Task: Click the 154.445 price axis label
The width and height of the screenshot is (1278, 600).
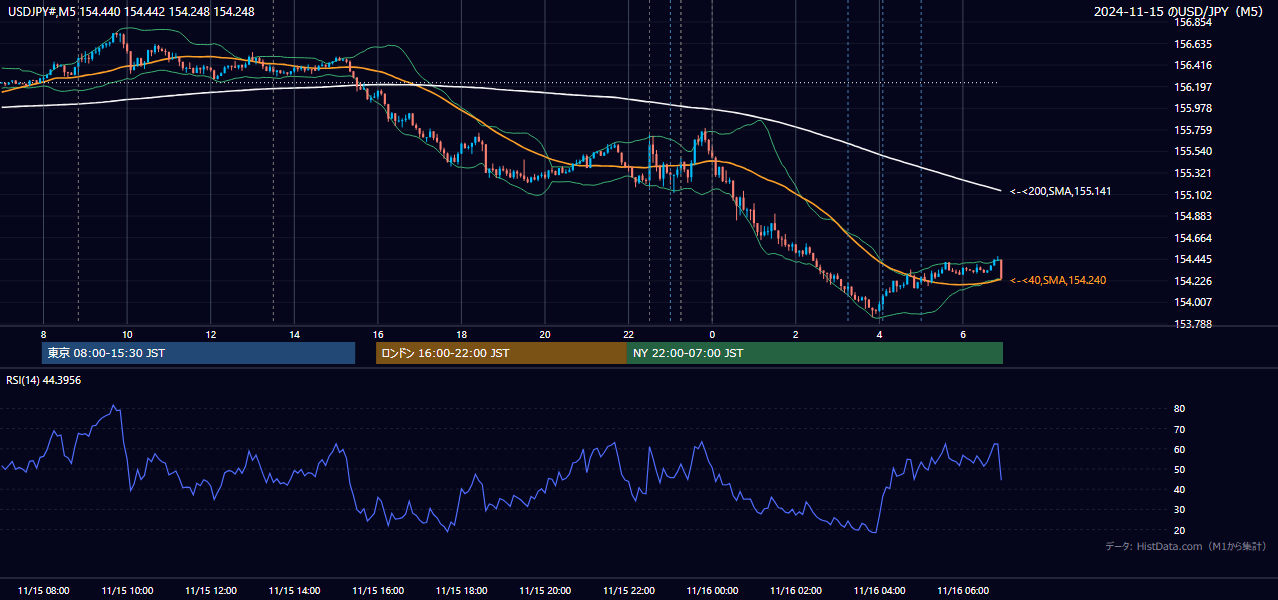Action: tap(1193, 259)
